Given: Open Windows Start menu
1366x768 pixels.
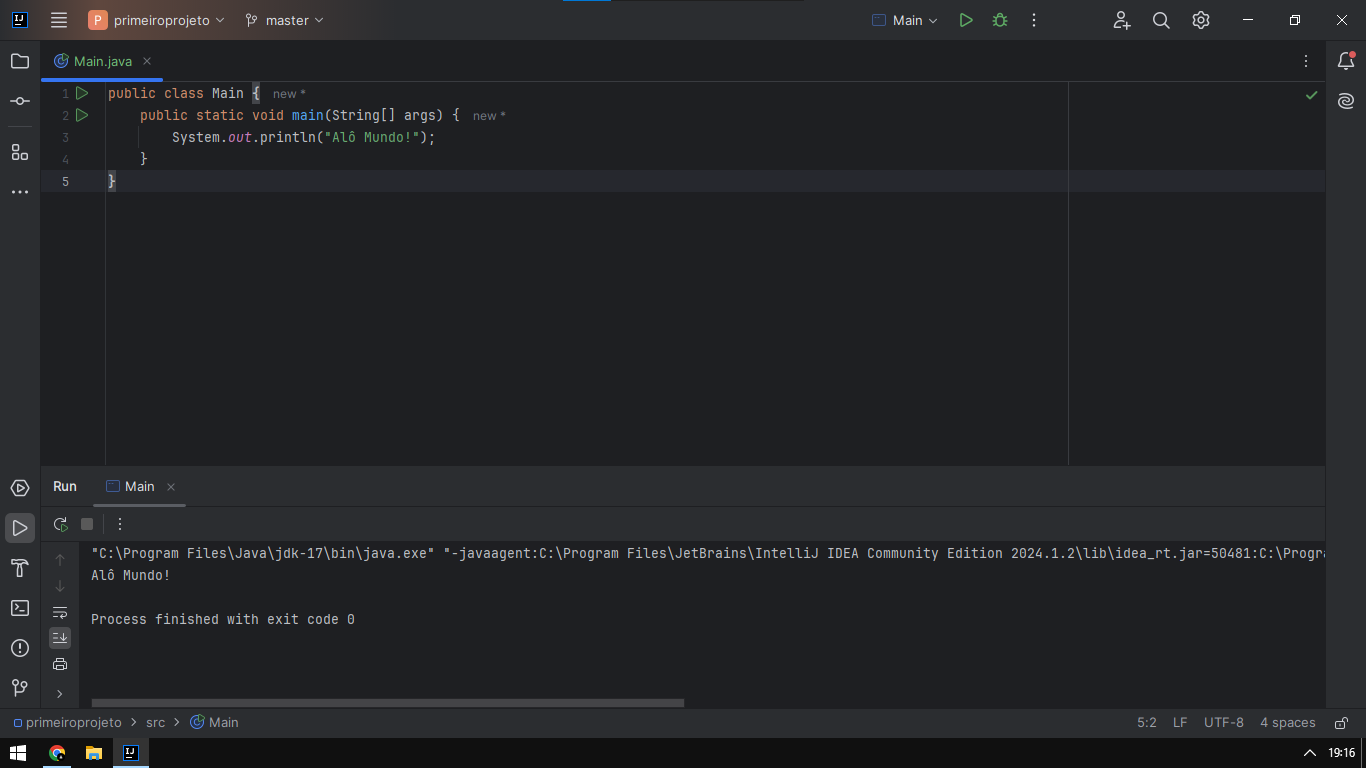Looking at the screenshot, I should (18, 753).
